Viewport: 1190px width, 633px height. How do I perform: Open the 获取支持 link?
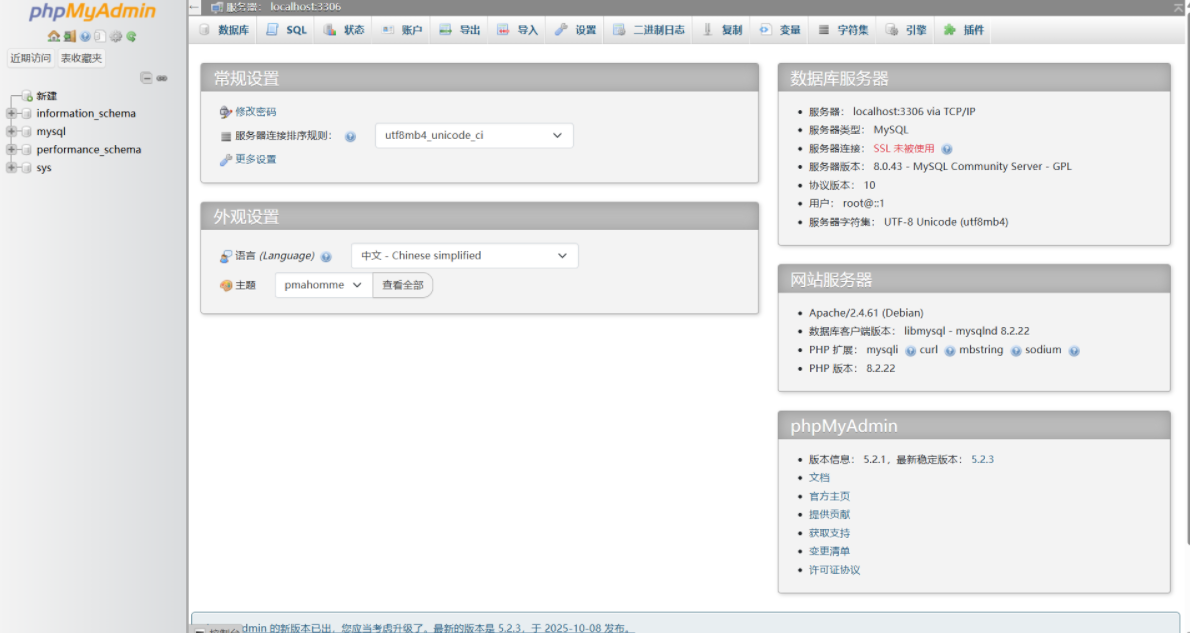pyautogui.click(x=829, y=534)
